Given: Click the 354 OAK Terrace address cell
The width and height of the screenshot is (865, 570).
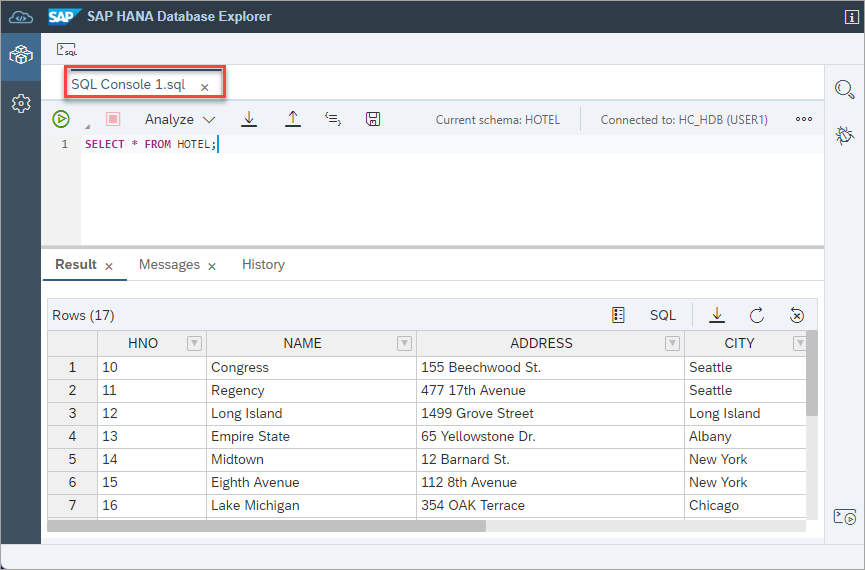Looking at the screenshot, I should (550, 505).
